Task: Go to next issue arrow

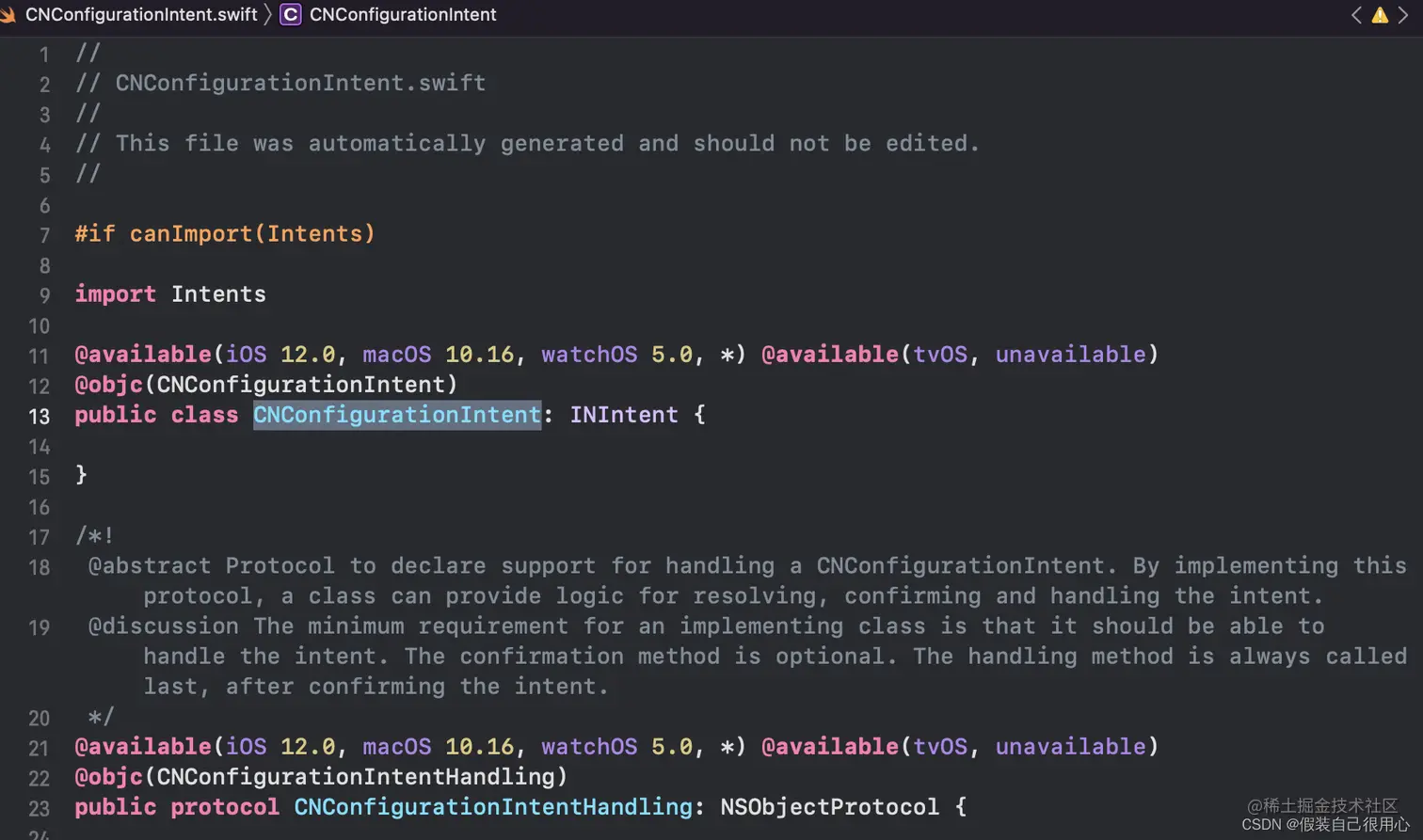Action: (1403, 14)
